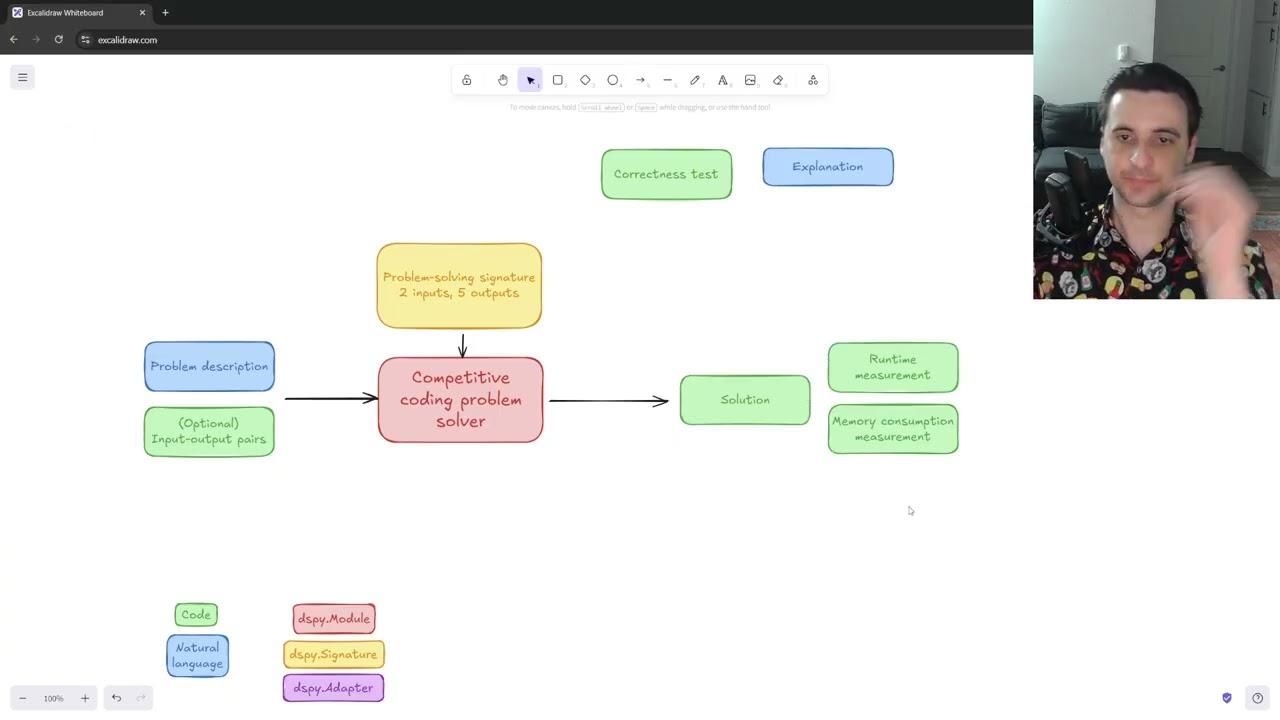1280x720 pixels.
Task: Select the Problem-solving signature box
Action: [459, 285]
